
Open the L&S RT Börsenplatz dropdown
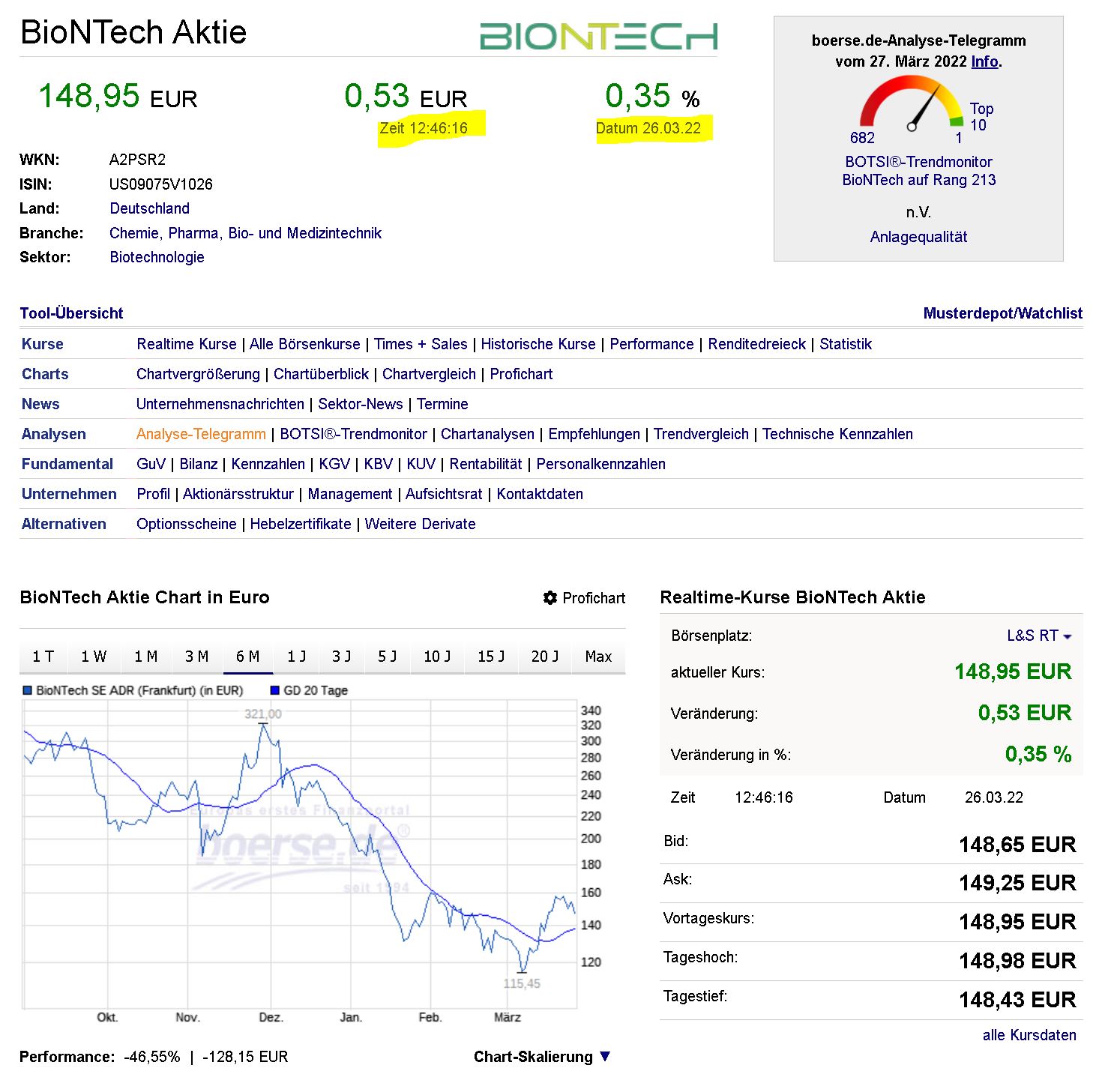[1039, 636]
